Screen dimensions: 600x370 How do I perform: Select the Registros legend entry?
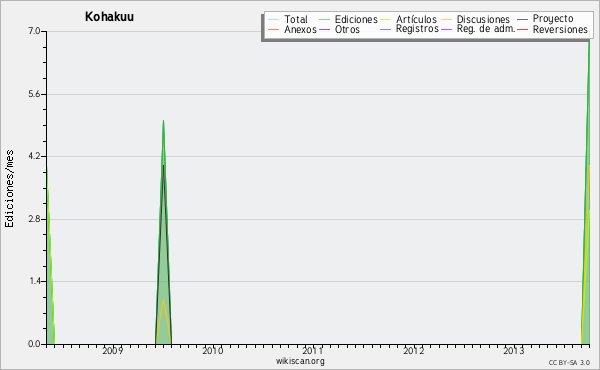[x=417, y=29]
